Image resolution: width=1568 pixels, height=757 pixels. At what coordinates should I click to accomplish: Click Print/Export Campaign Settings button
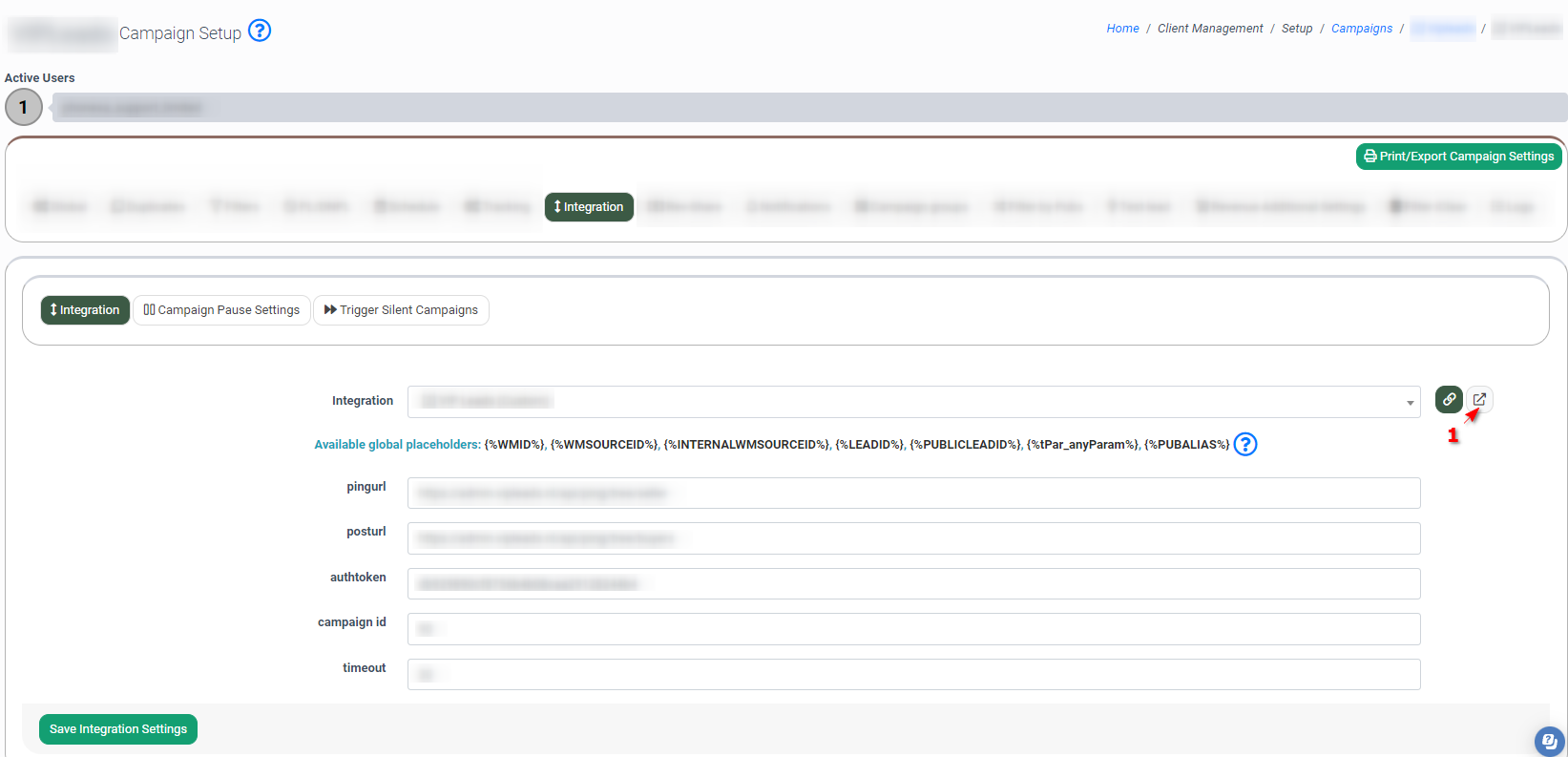coord(1458,157)
